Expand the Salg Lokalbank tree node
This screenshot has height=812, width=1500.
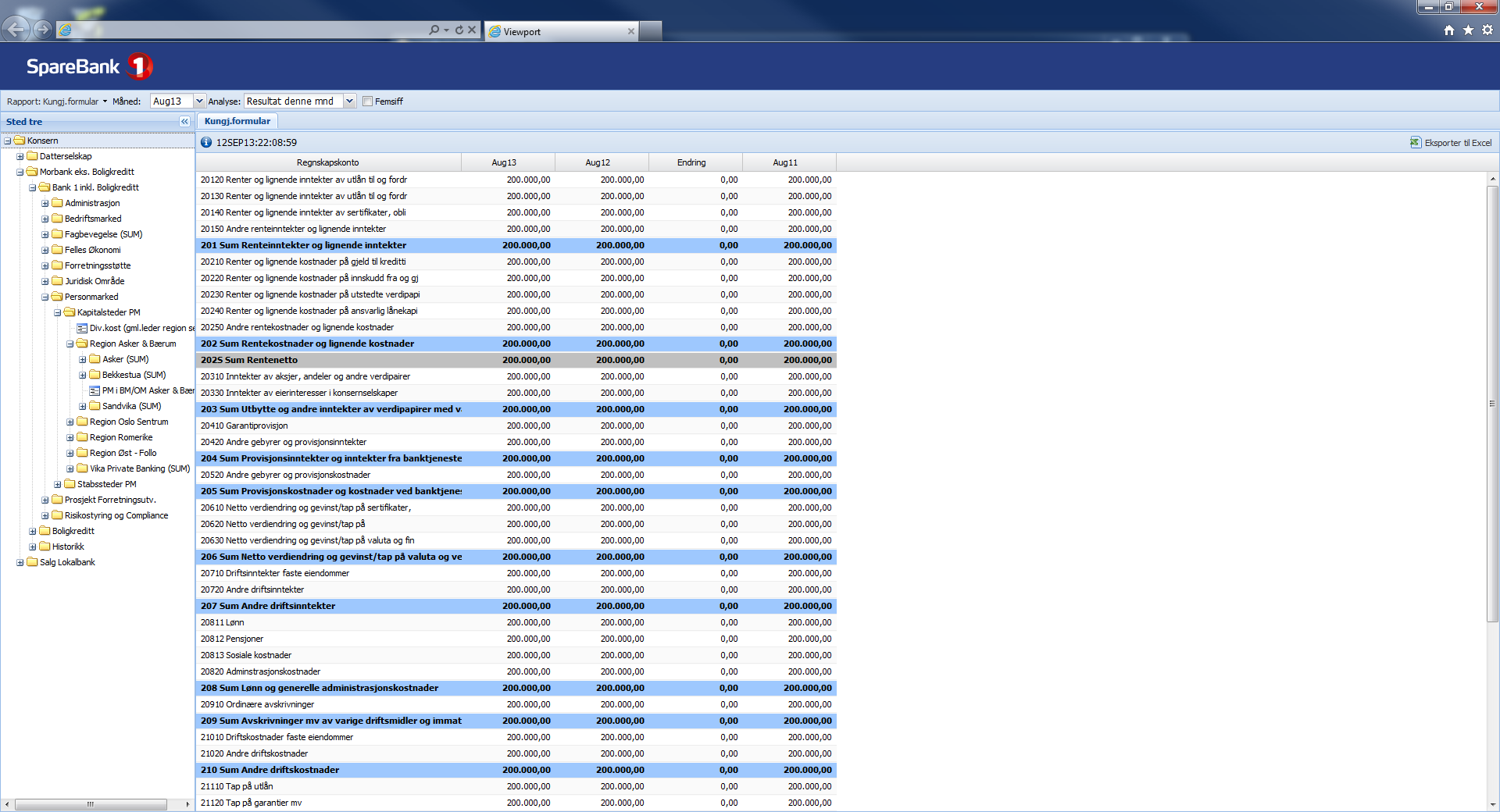coord(20,562)
